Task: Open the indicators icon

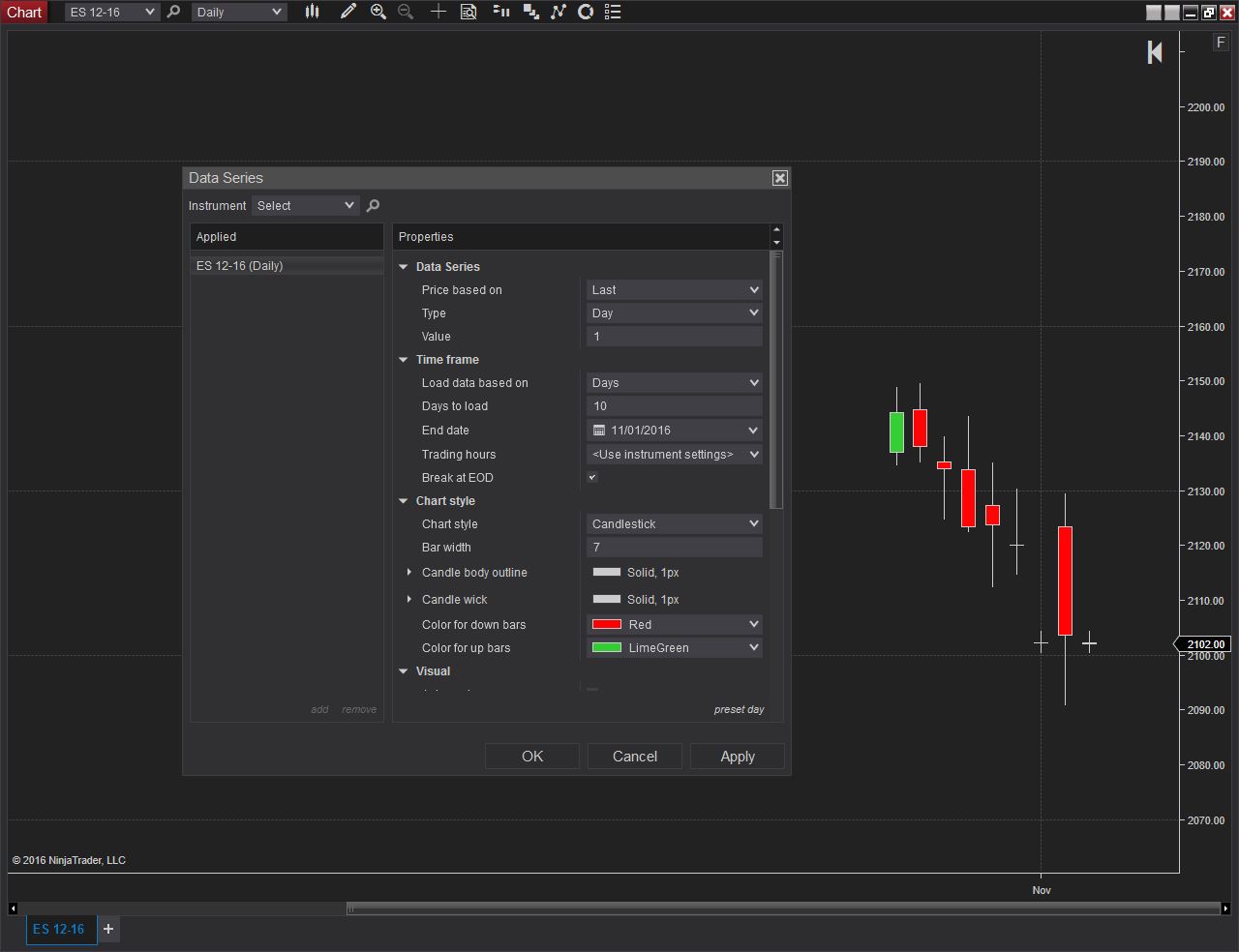Action: [x=559, y=12]
